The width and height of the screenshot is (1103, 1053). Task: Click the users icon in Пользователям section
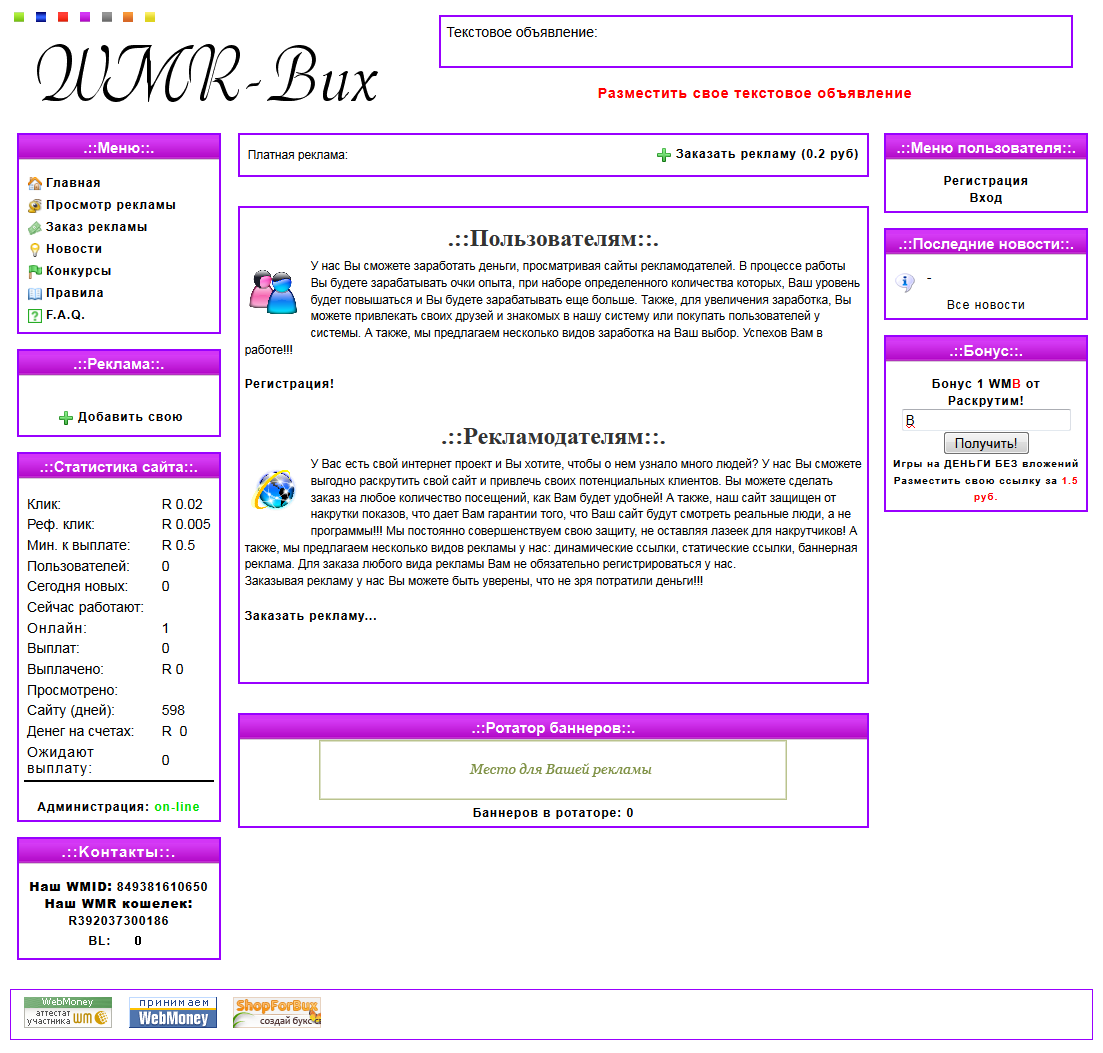pyautogui.click(x=273, y=291)
